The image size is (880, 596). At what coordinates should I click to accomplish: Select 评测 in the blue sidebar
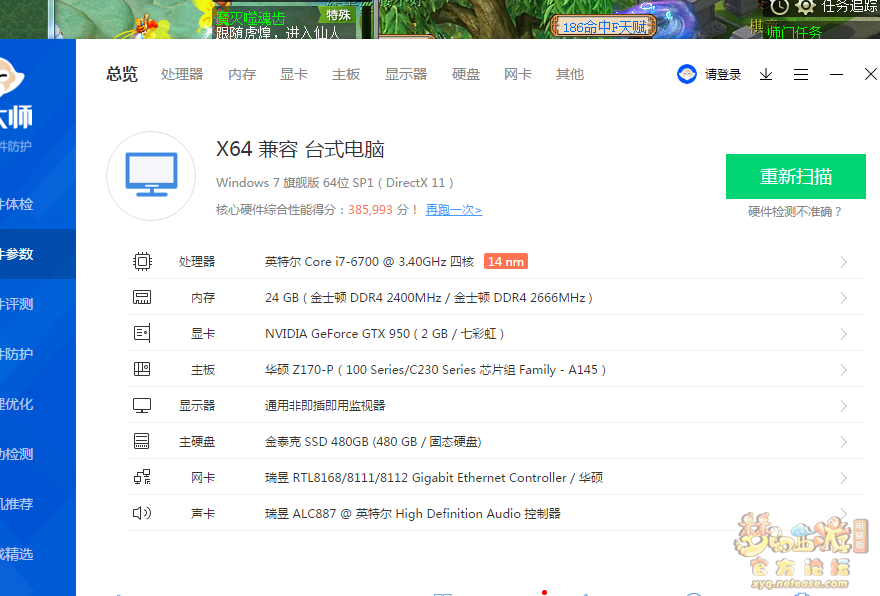pos(17,304)
